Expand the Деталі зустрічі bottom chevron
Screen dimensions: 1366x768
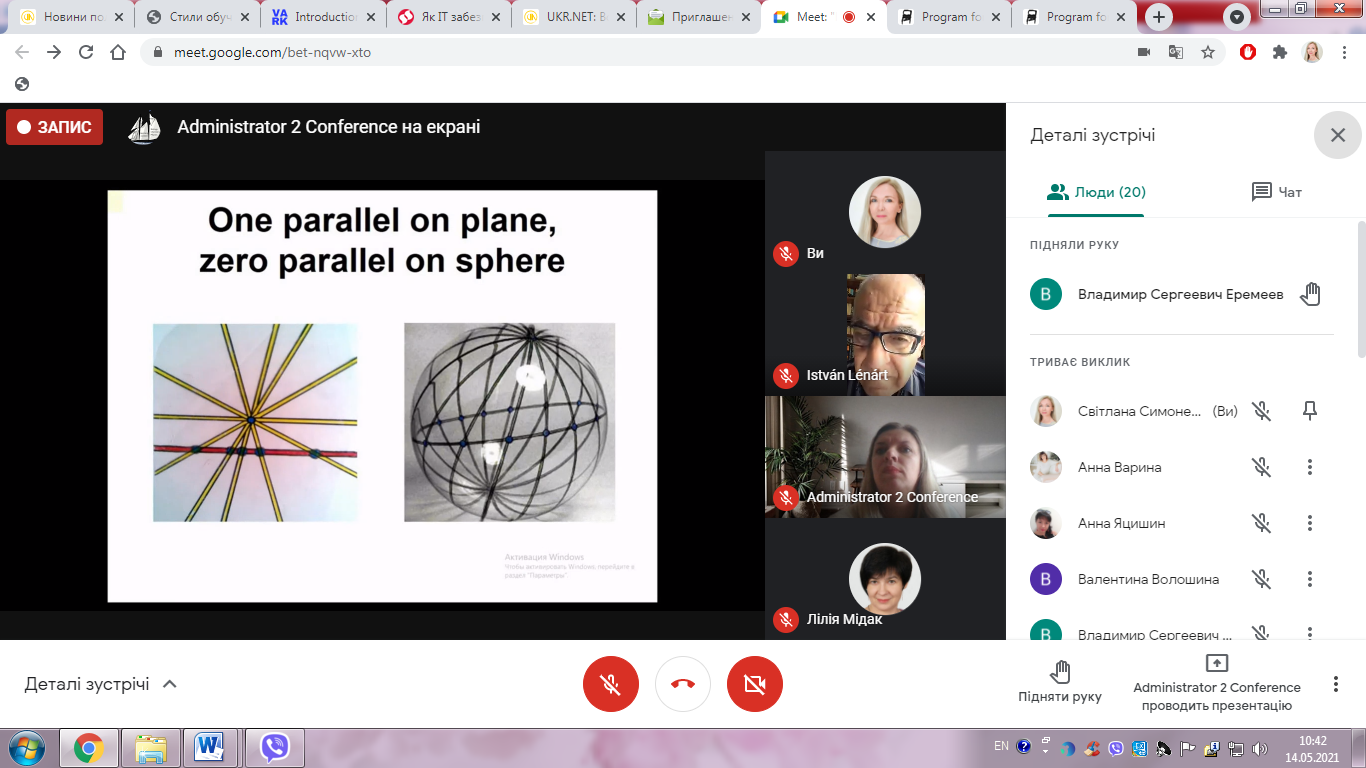[x=170, y=684]
